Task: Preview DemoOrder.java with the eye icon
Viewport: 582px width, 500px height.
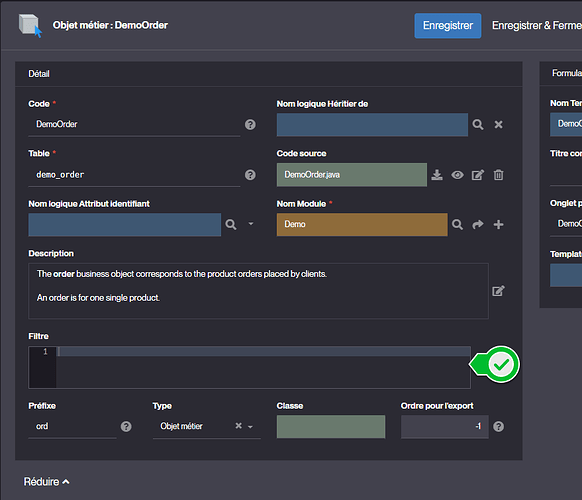Action: (457, 175)
